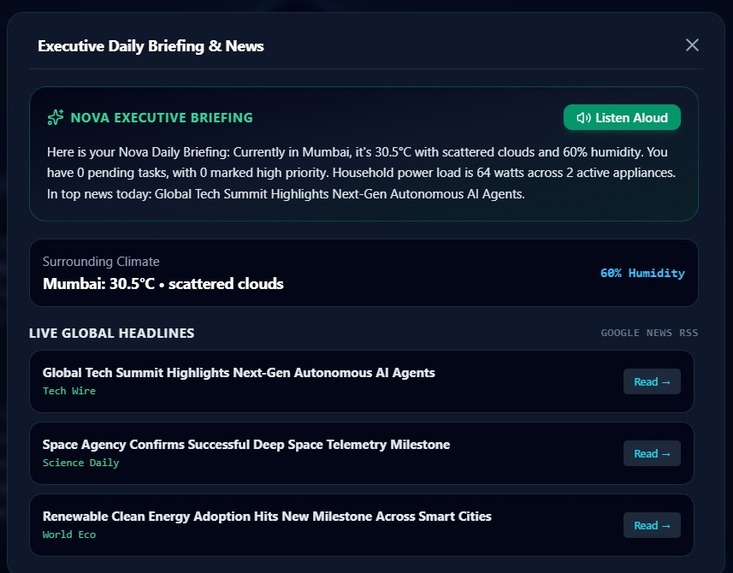Viewport: 733px width, 573px height.
Task: Read the Space Agency telemetry milestone story
Action: (652, 453)
